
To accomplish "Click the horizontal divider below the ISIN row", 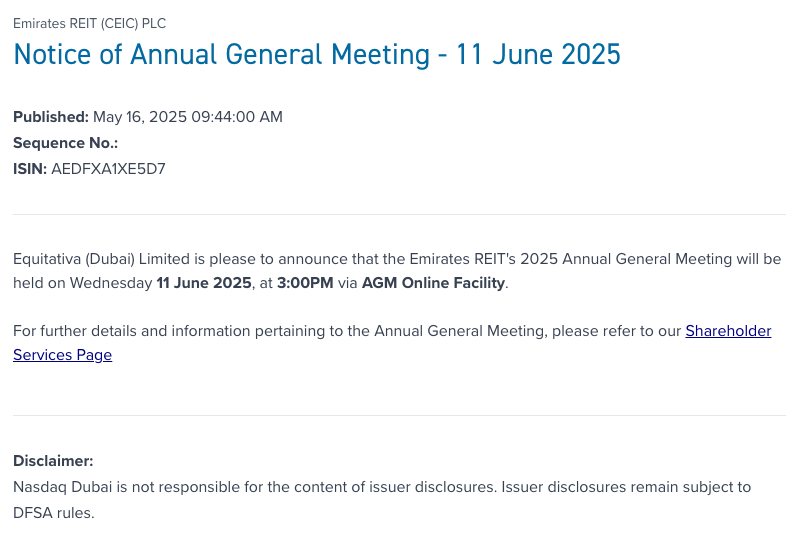I will pos(399,214).
